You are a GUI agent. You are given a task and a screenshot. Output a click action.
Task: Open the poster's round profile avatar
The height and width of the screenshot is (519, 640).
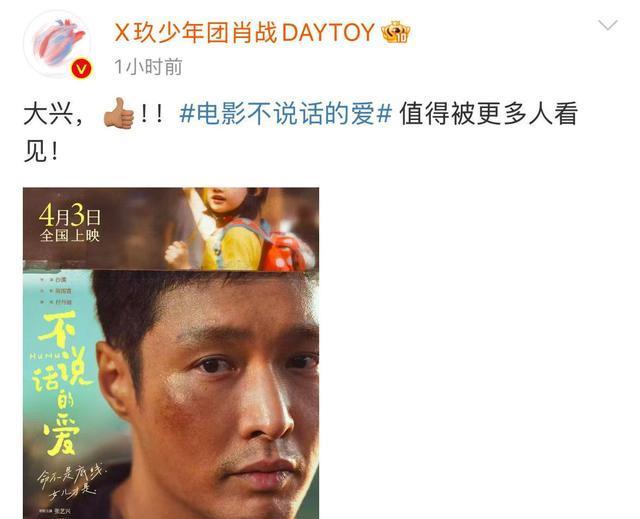pyautogui.click(x=57, y=44)
